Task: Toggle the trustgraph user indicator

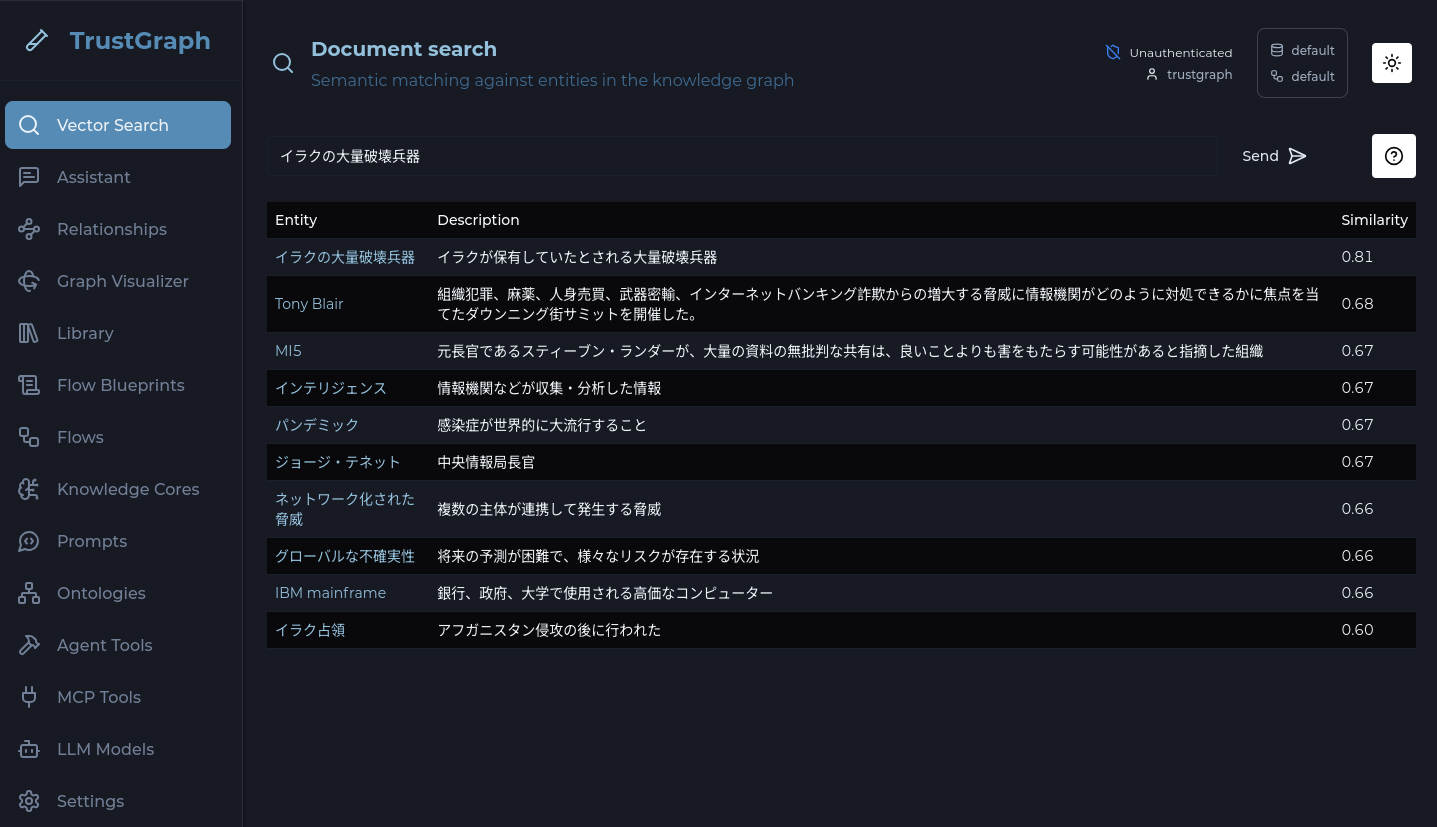Action: [x=1188, y=74]
